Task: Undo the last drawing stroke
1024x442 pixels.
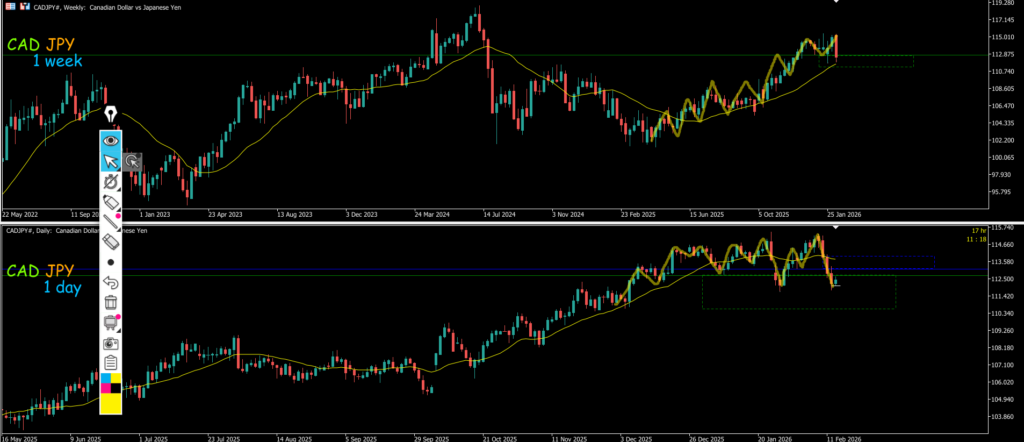Action: pyautogui.click(x=111, y=282)
